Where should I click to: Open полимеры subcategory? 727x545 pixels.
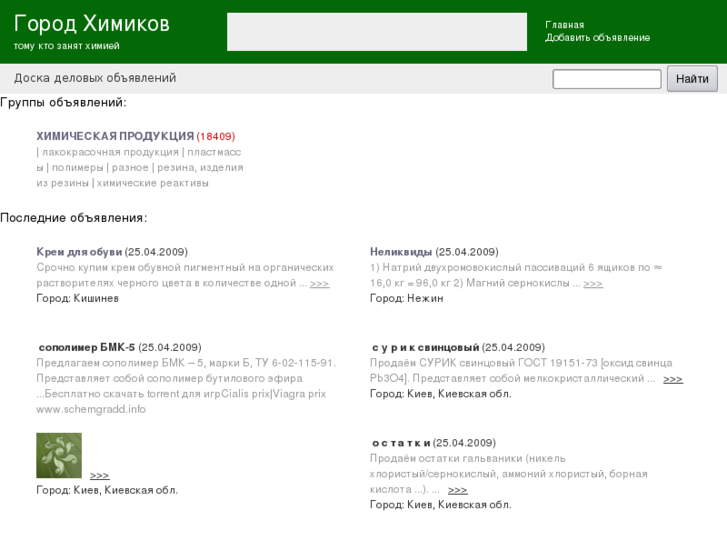(77, 167)
